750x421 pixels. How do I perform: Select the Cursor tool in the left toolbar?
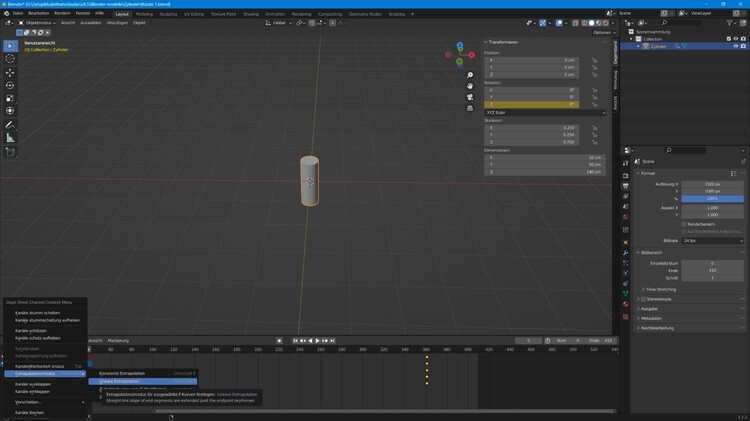(x=10, y=59)
